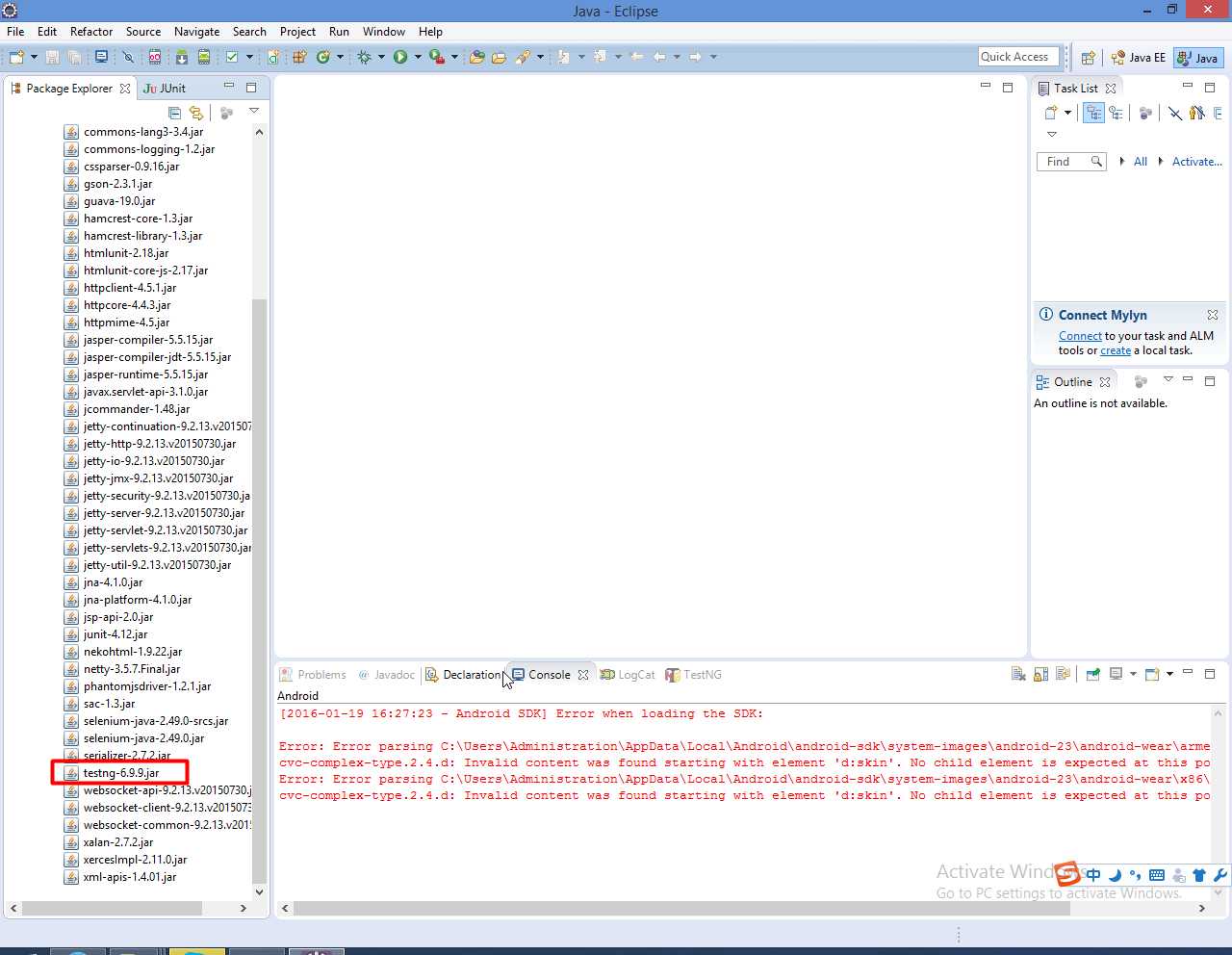This screenshot has width=1232, height=955.
Task: Switch to the LogCat tab
Action: pyautogui.click(x=628, y=675)
